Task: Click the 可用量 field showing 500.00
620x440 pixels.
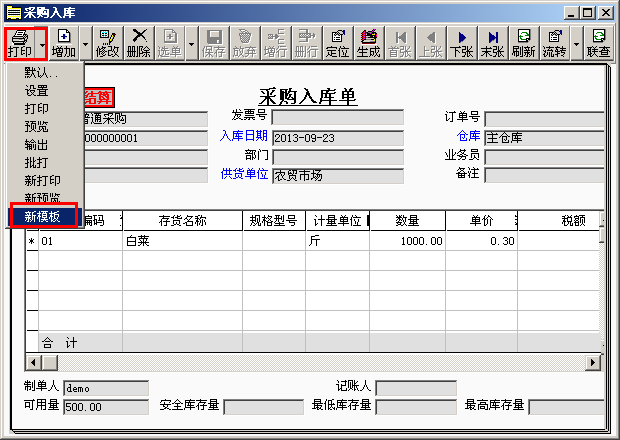Action: pyautogui.click(x=106, y=407)
